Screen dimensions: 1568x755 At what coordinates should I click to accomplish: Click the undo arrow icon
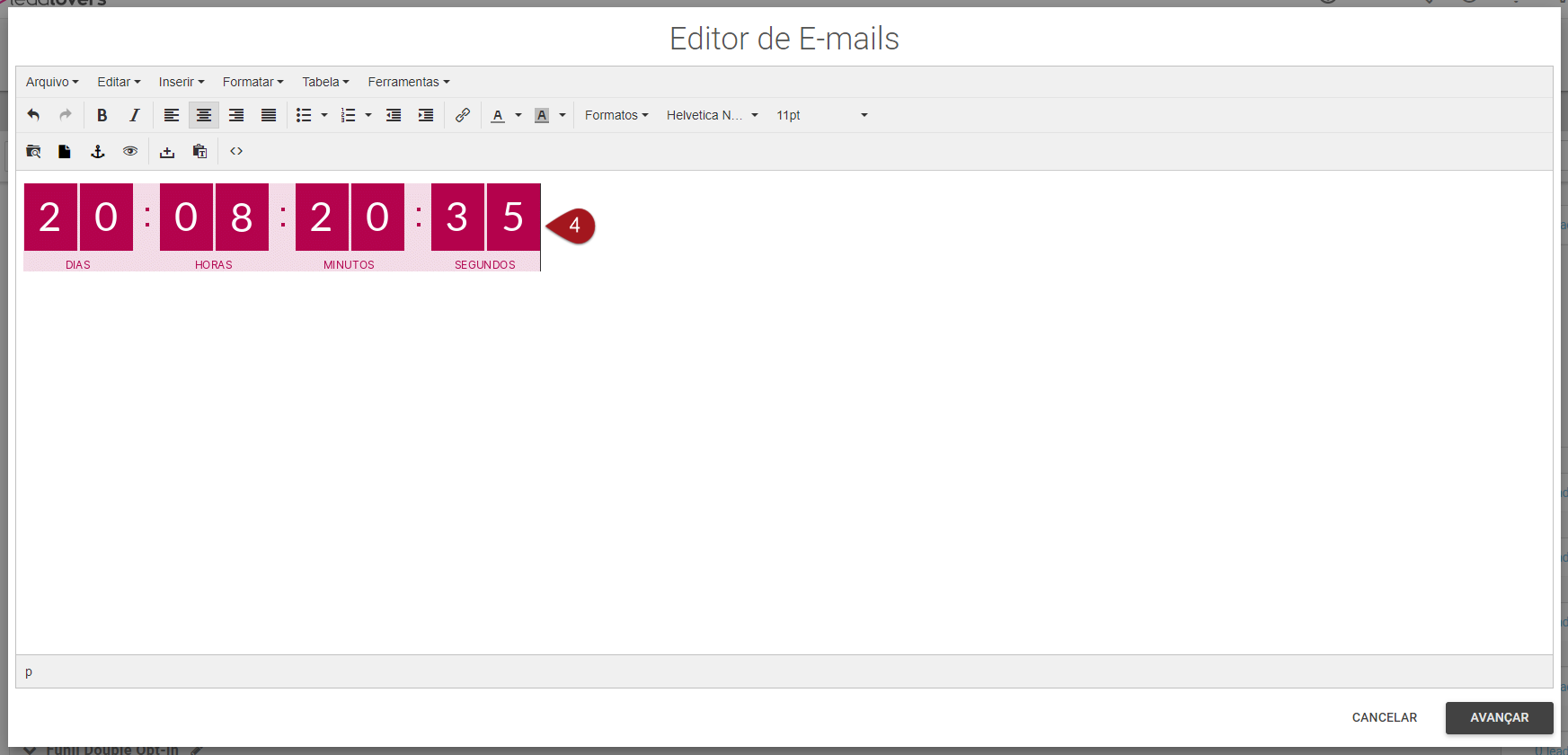click(x=33, y=115)
